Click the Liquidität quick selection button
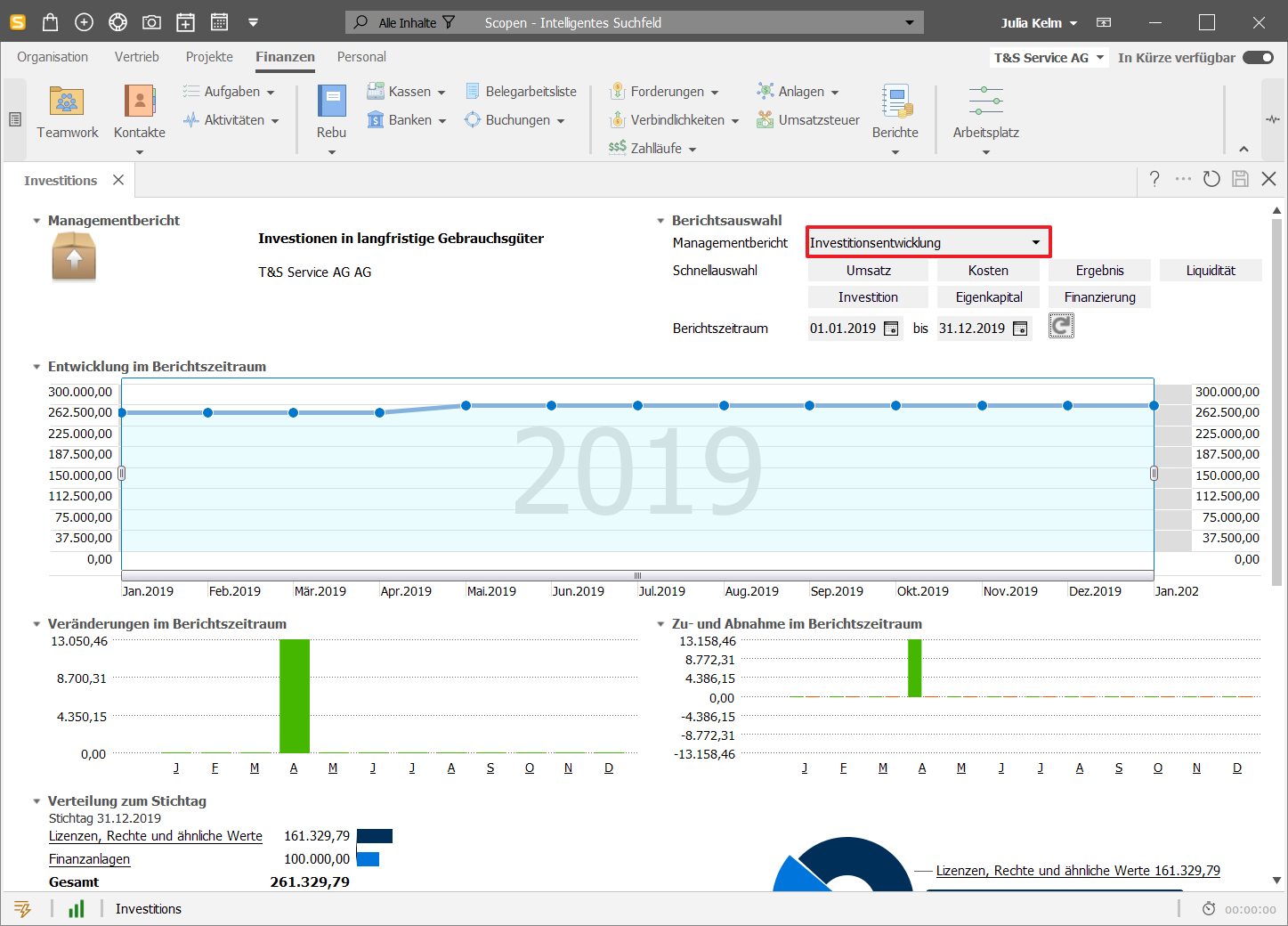Image resolution: width=1288 pixels, height=926 pixels. [1211, 271]
